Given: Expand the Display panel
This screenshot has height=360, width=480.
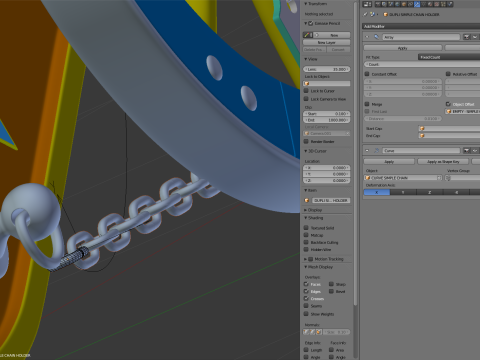Looking at the screenshot, I should pyautogui.click(x=305, y=210).
